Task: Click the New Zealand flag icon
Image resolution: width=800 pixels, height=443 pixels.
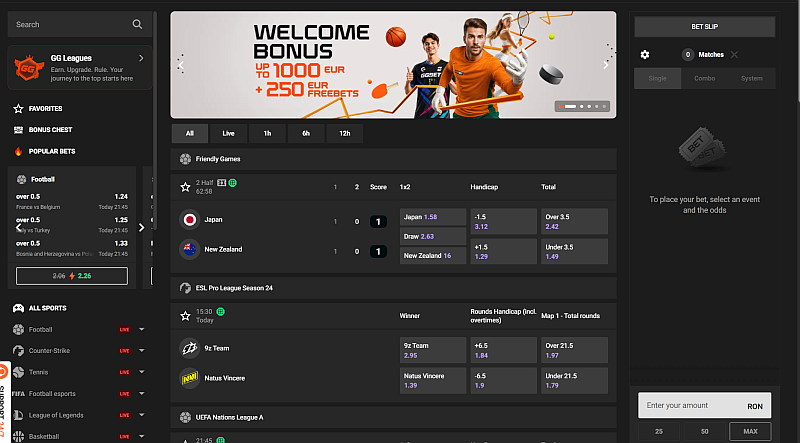Action: click(189, 249)
